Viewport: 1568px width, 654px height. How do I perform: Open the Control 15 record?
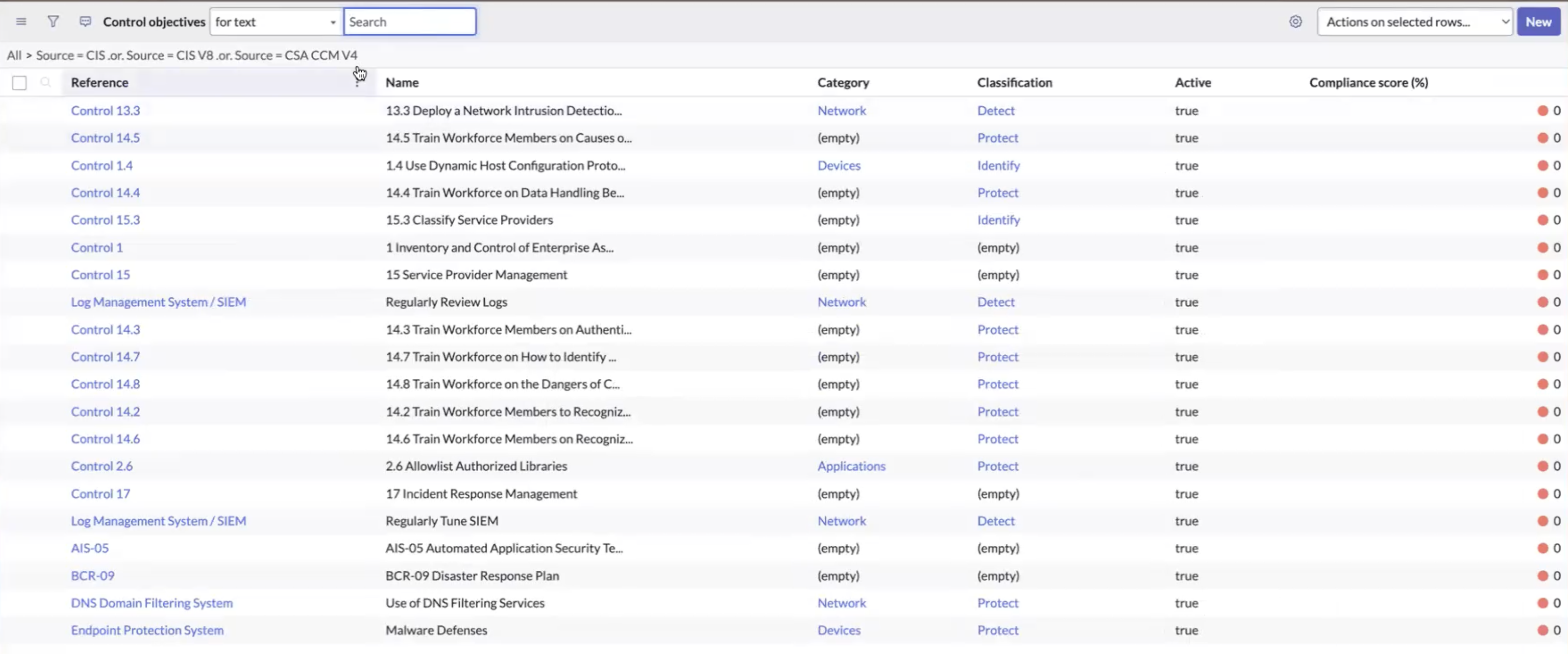tap(100, 275)
